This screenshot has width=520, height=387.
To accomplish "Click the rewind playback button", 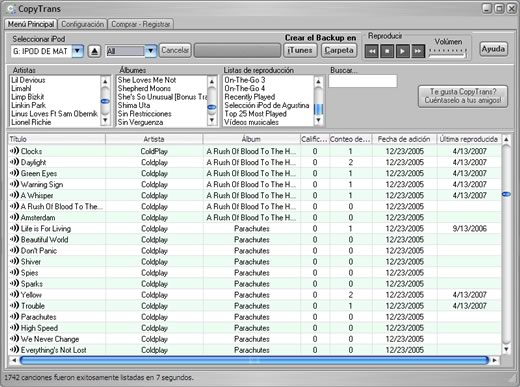I will click(x=372, y=51).
